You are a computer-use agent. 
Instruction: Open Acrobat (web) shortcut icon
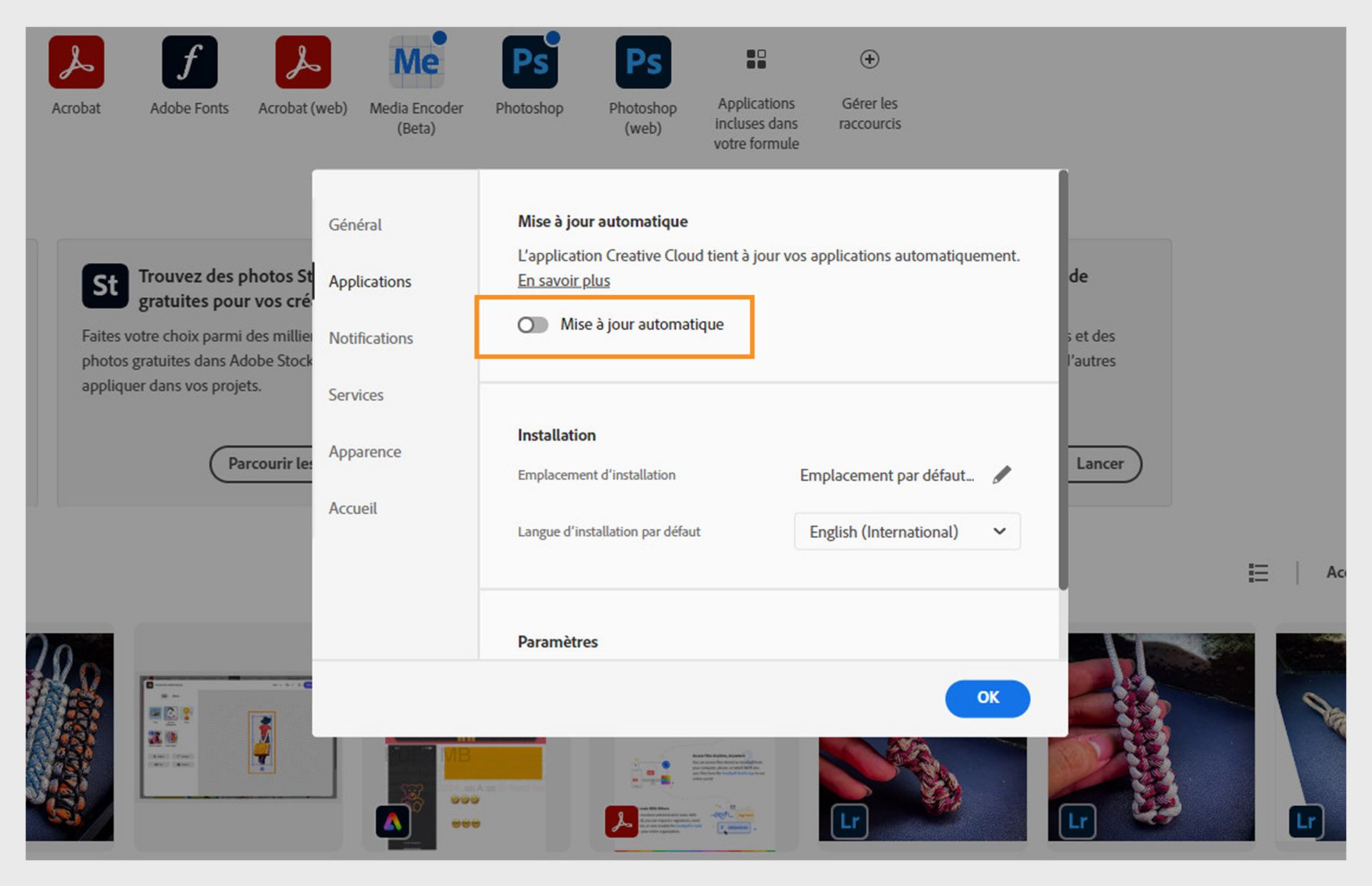tap(302, 62)
